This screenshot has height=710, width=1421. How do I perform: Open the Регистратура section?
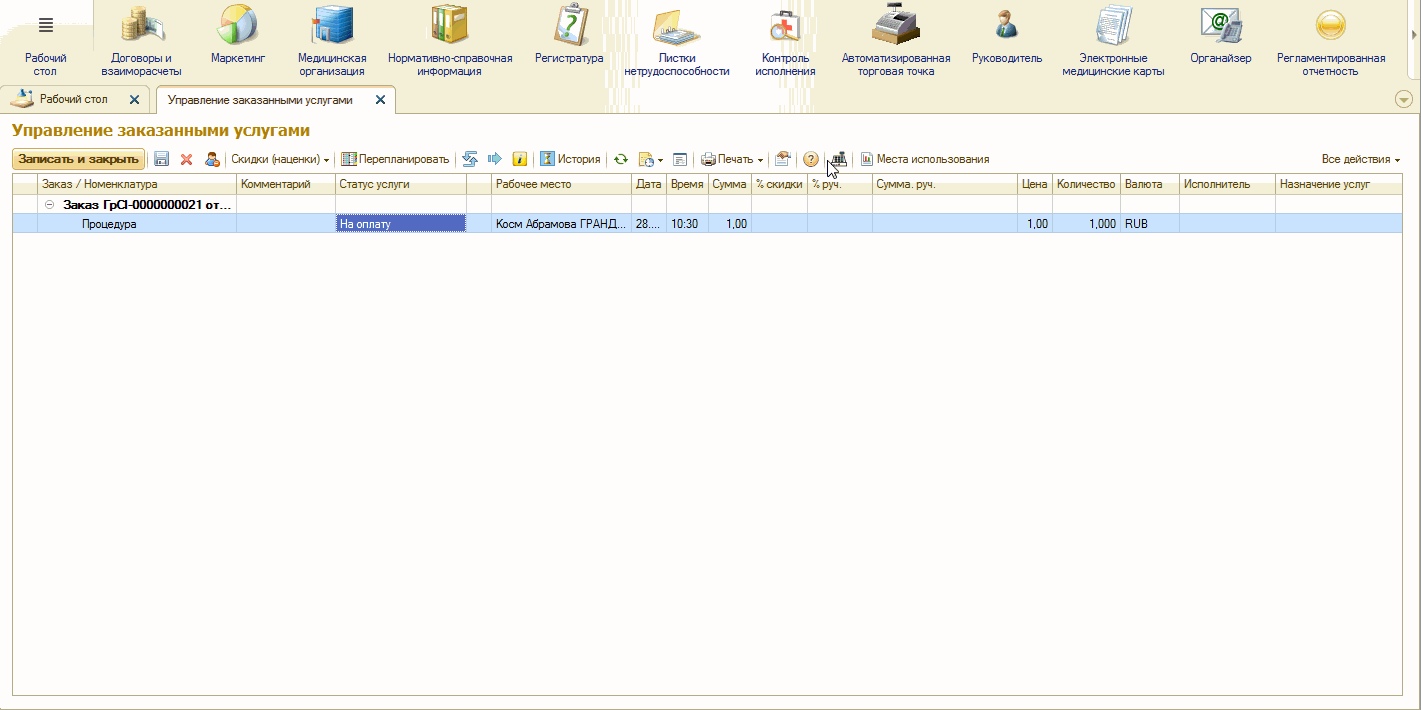(569, 40)
